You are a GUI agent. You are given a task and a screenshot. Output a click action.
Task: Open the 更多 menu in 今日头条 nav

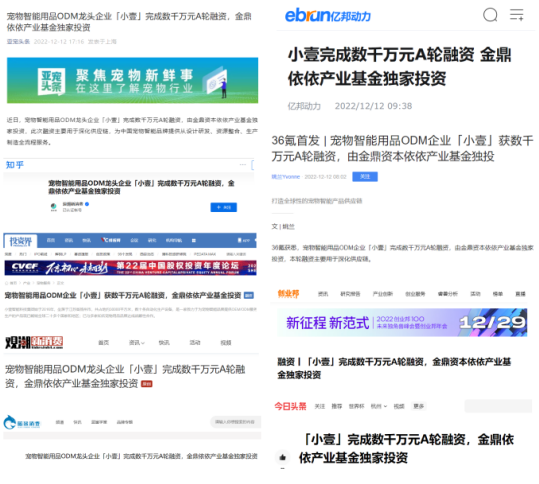(418, 406)
